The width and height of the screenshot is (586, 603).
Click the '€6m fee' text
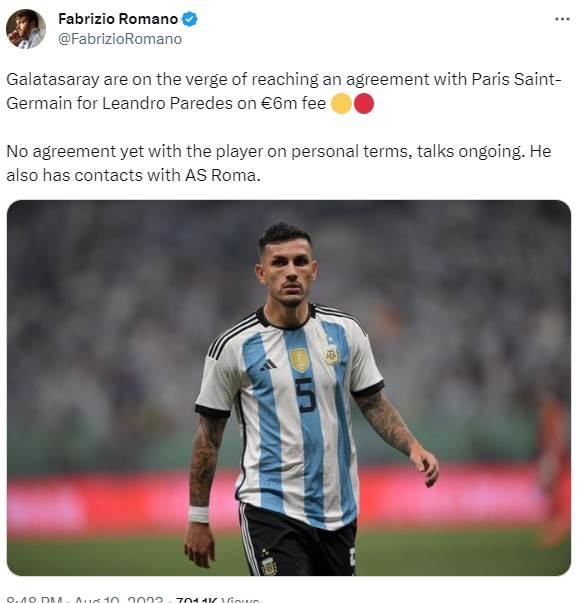coord(294,103)
